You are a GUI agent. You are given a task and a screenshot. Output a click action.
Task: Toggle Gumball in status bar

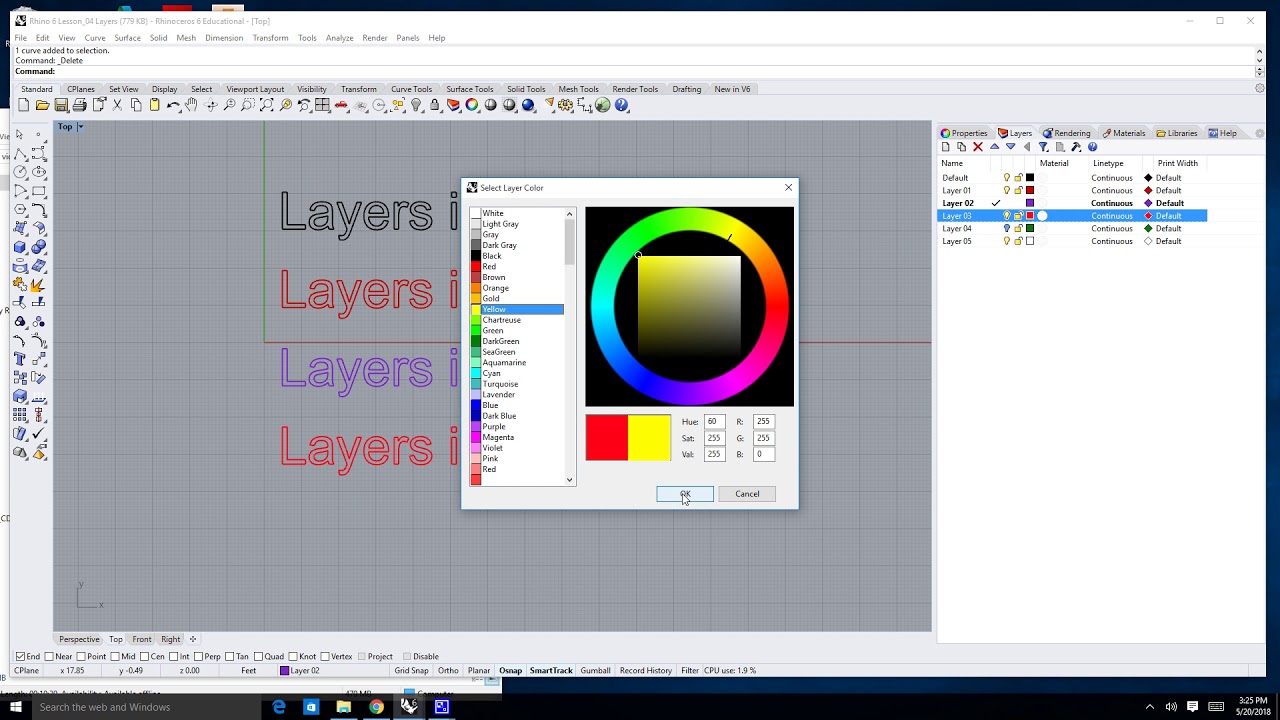(595, 671)
